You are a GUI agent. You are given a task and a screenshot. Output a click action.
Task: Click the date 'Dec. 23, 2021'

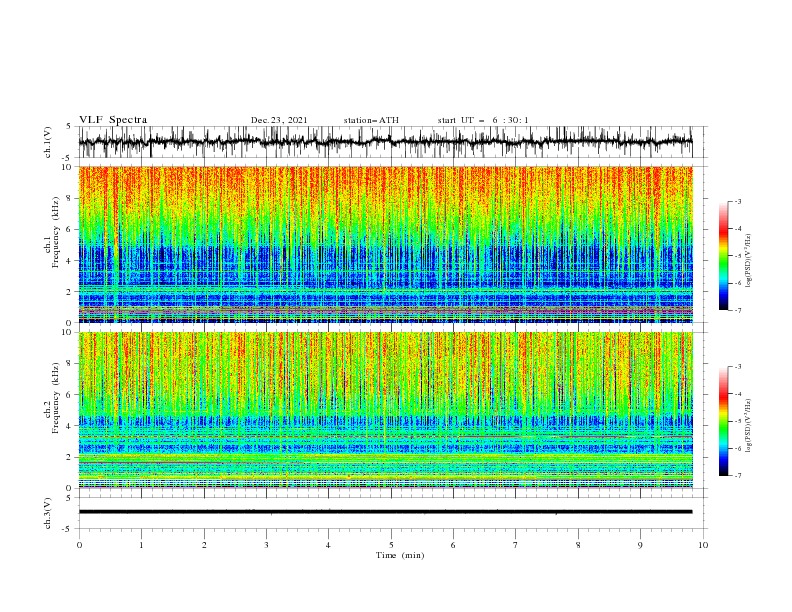point(279,120)
